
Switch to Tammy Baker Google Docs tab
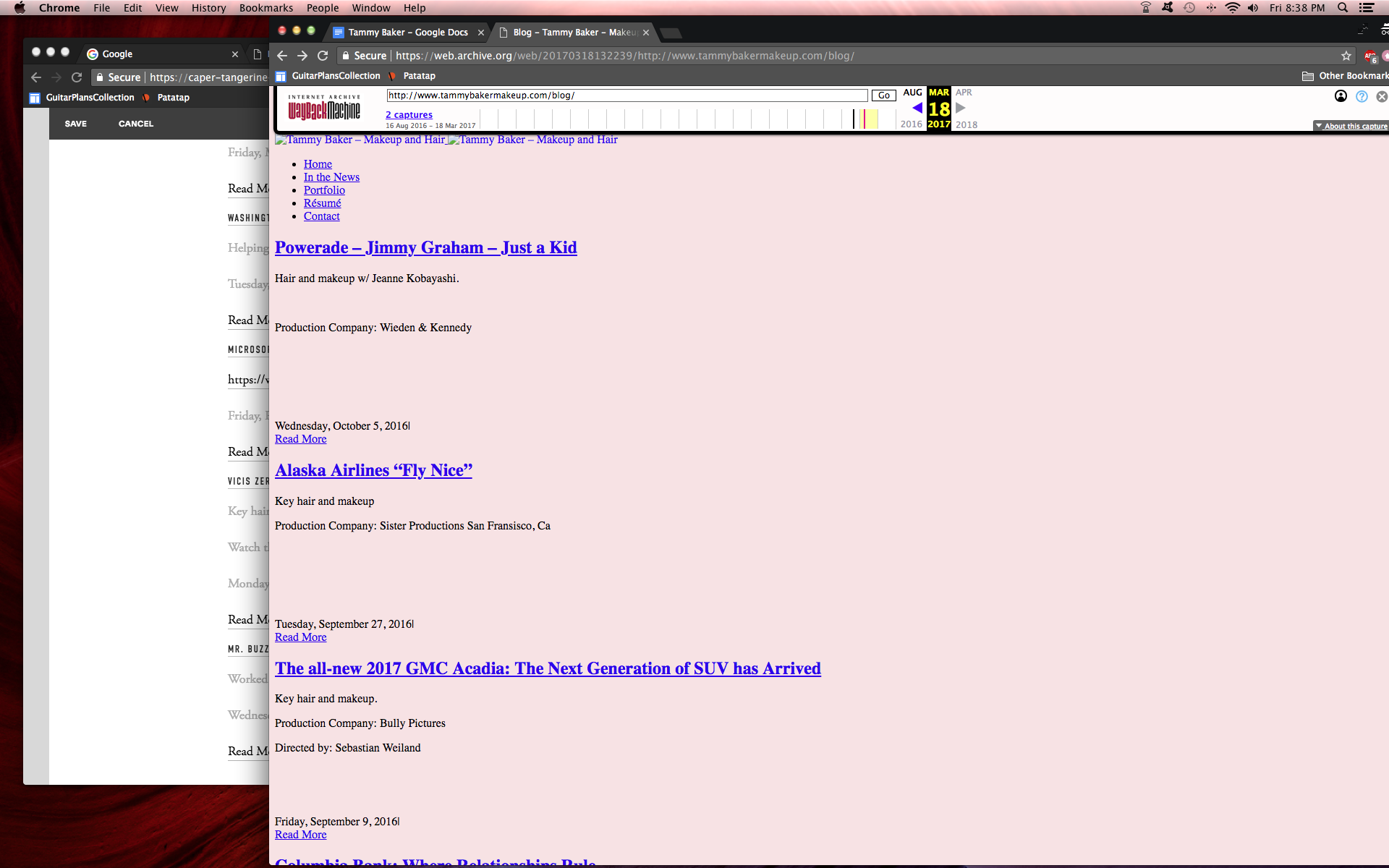click(407, 33)
